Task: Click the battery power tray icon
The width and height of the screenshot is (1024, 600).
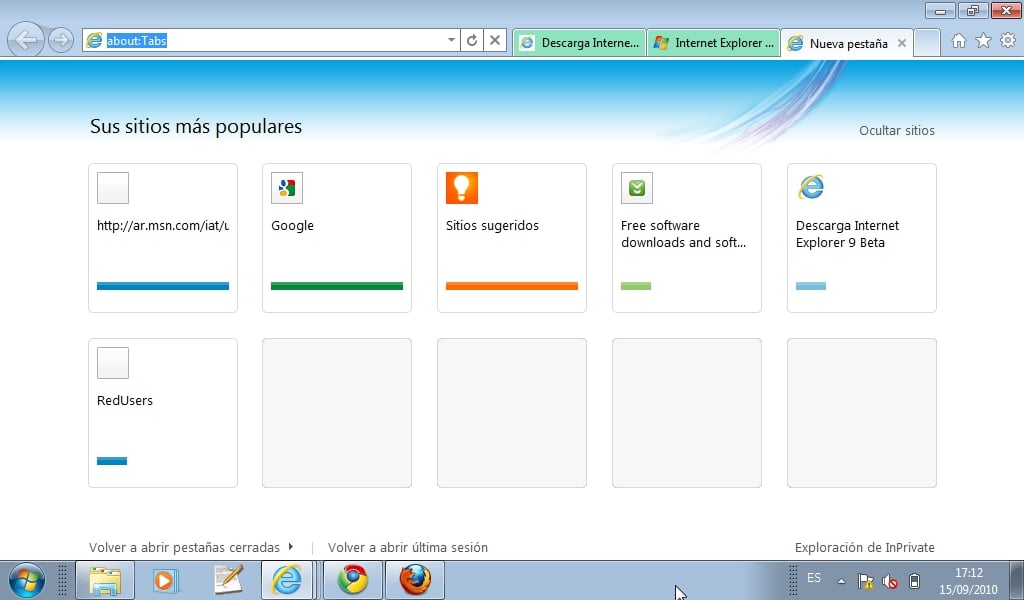Action: coord(914,580)
